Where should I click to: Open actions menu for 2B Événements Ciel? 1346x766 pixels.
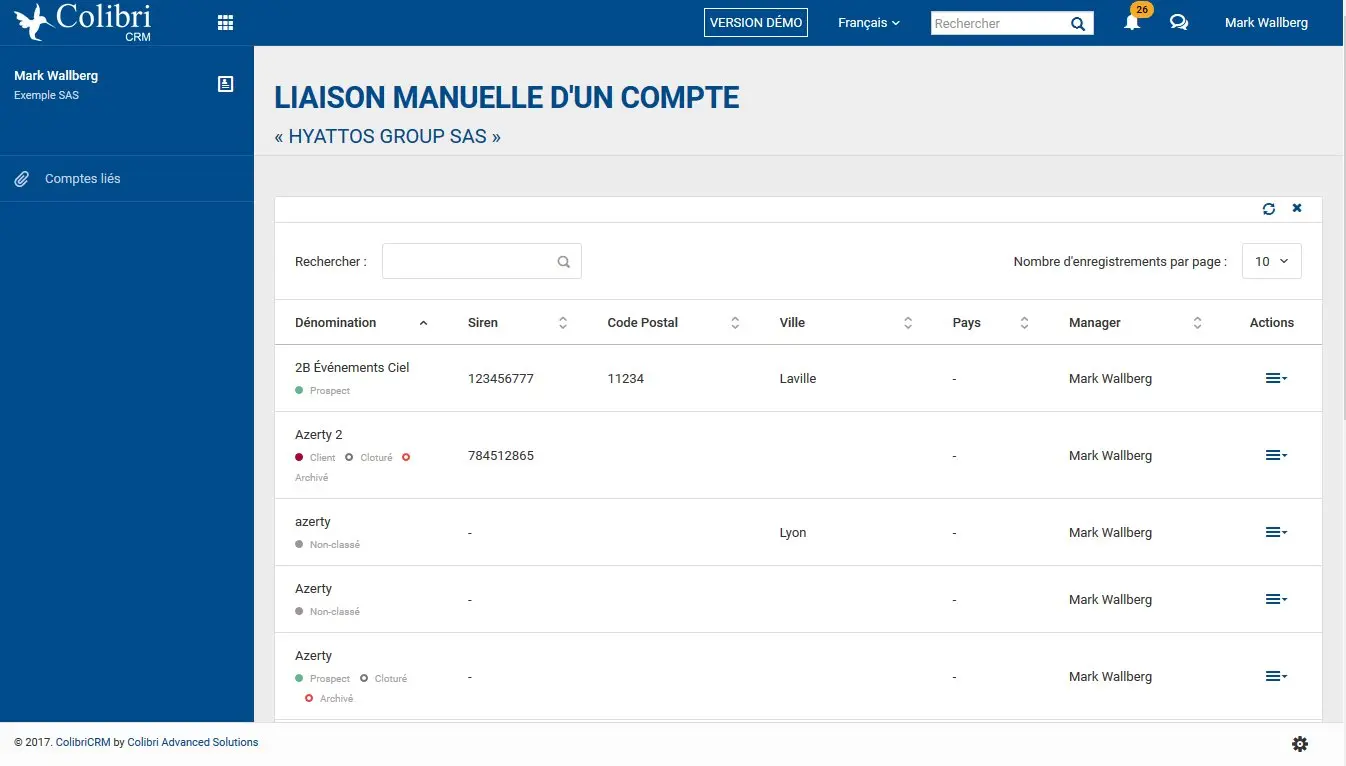coord(1275,378)
